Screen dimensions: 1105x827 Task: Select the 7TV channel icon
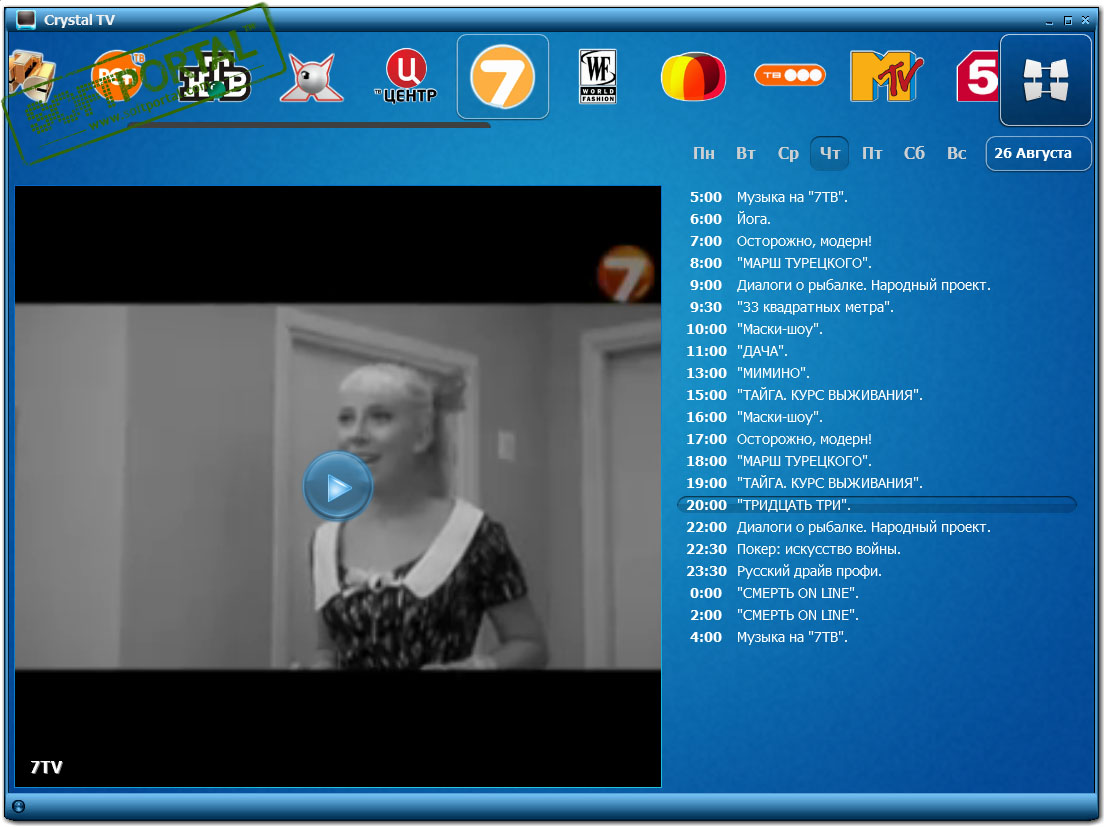tap(502, 77)
